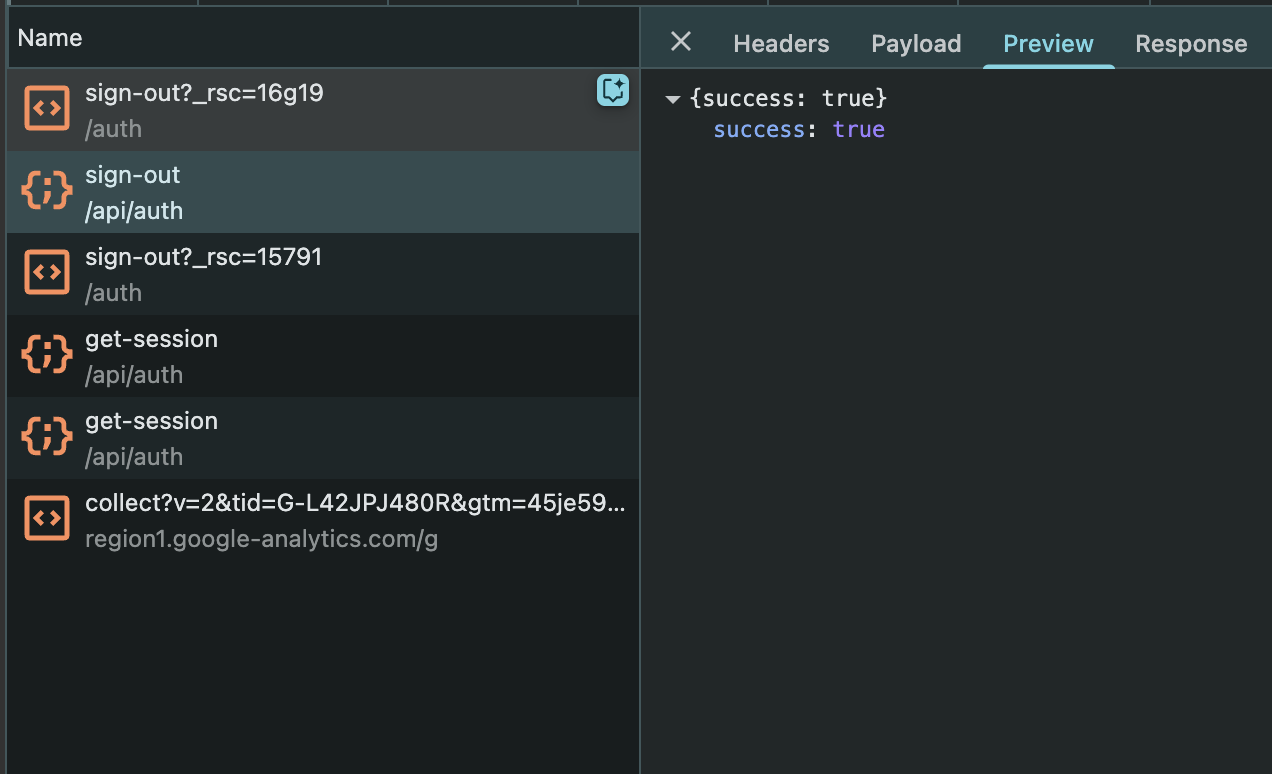Image resolution: width=1272 pixels, height=774 pixels.
Task: Show the Response tab
Action: click(1191, 44)
